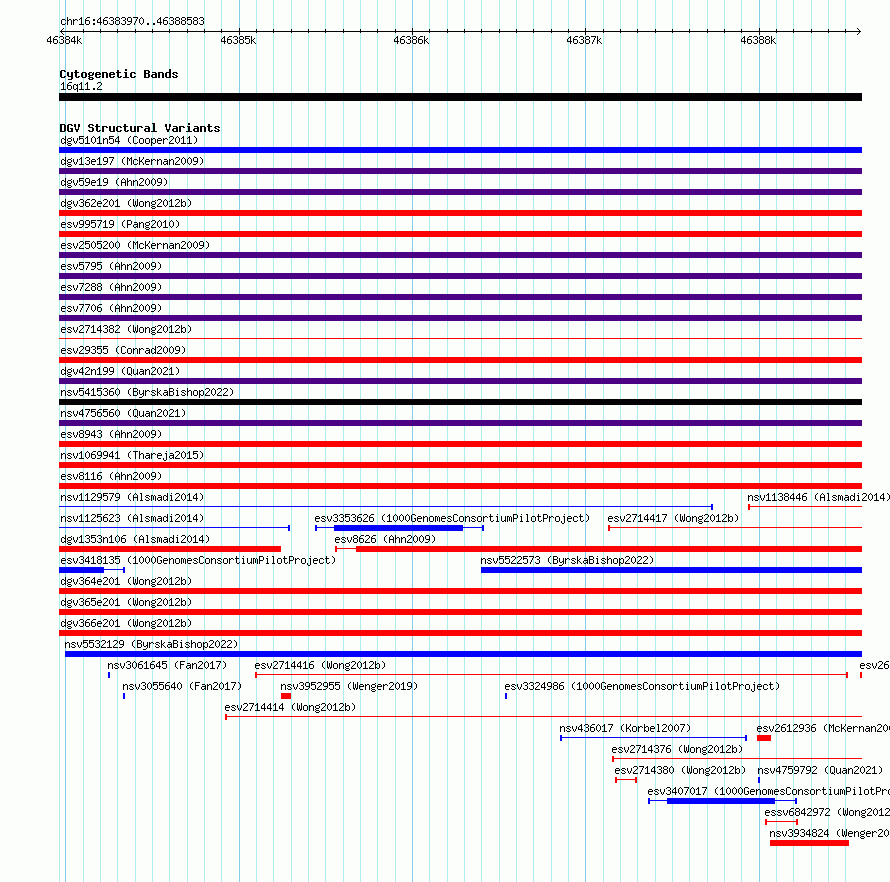Select dgv1353n106 (Alsmadi2014) label

point(135,539)
